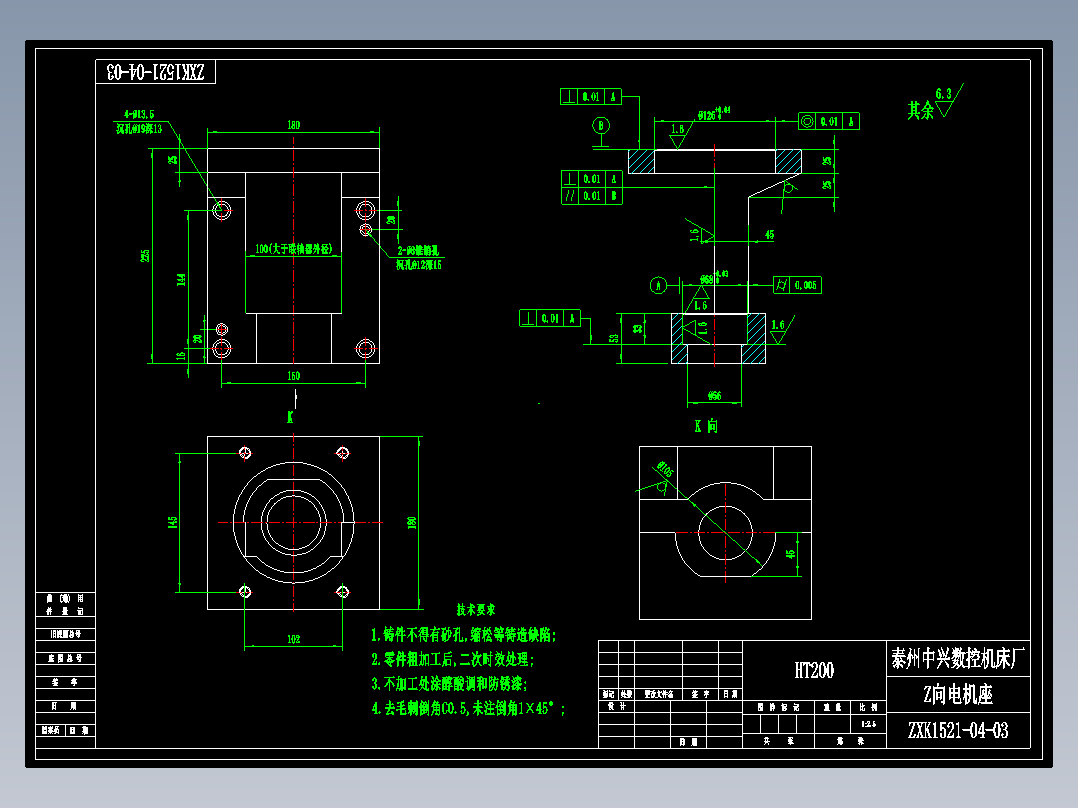This screenshot has height=808, width=1078.
Task: Click the 45 dimension in the K 向 view
Action: 790,554
